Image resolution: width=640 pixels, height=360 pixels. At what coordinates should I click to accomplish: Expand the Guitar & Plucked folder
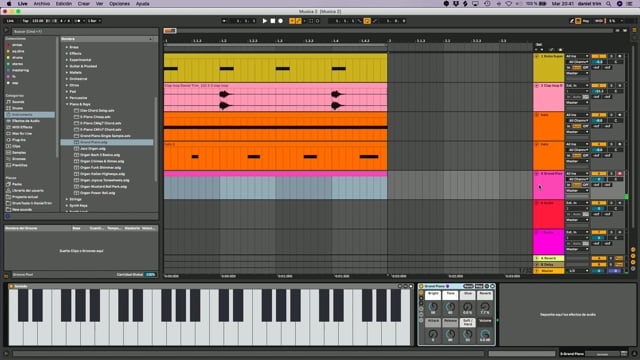pyautogui.click(x=67, y=66)
